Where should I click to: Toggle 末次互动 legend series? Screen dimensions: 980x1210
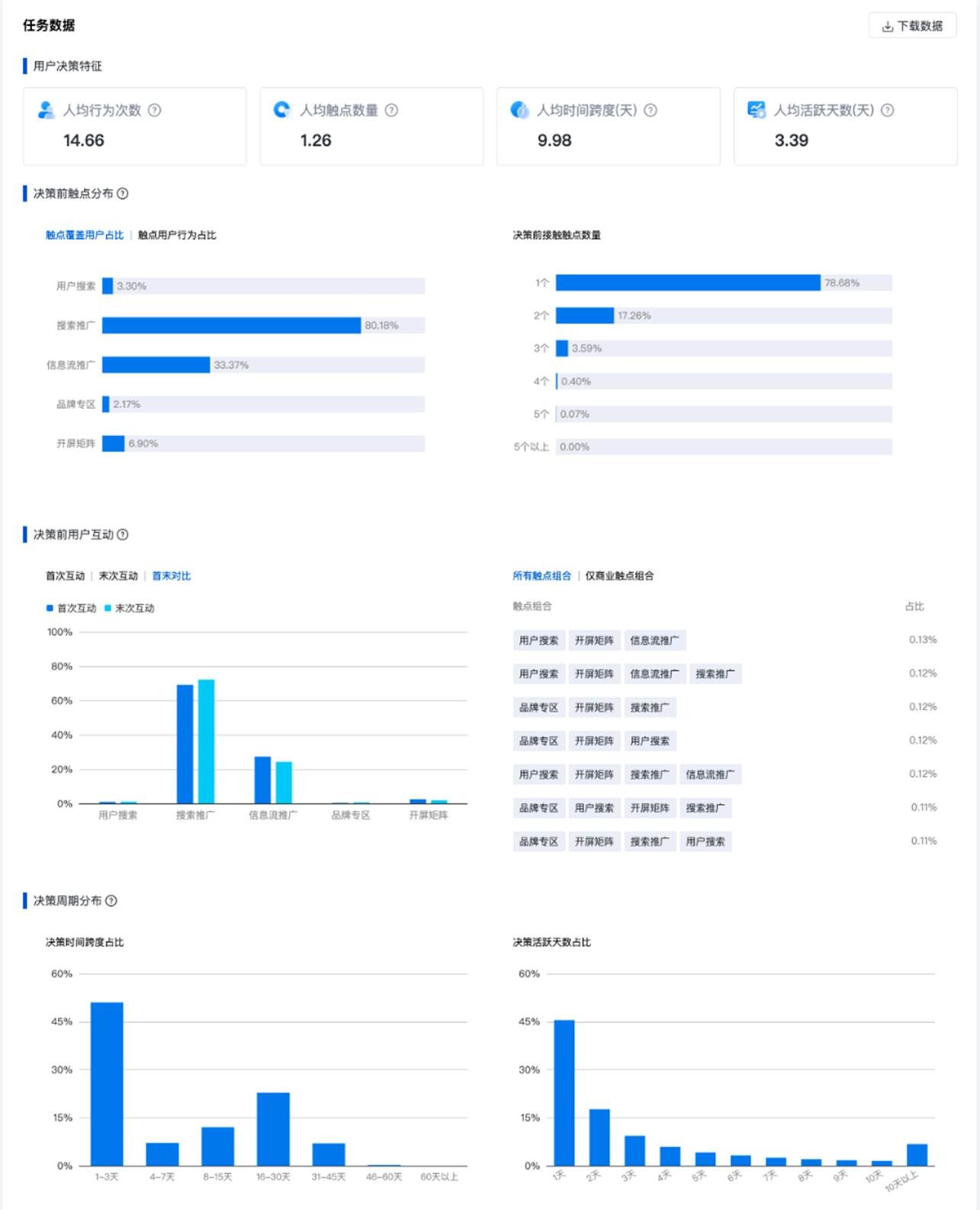[130, 609]
